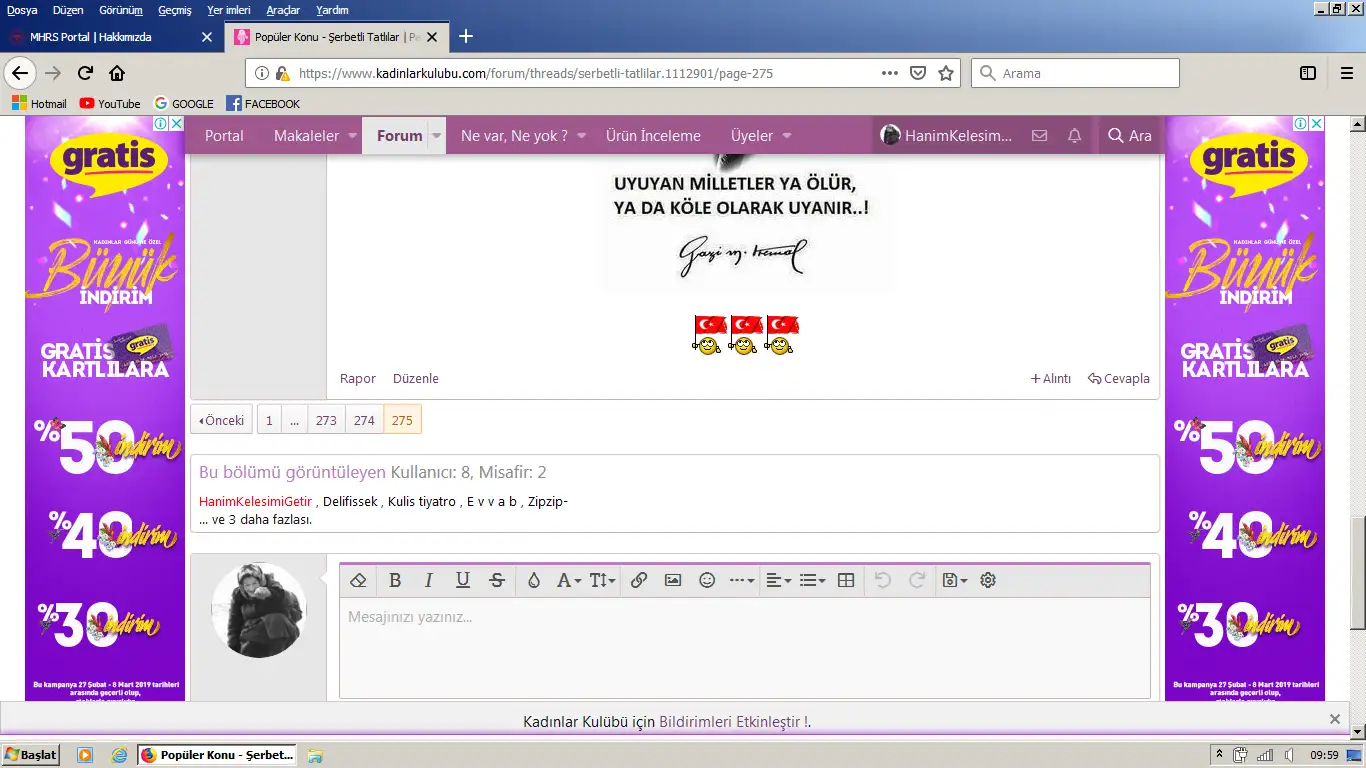Click the Firefox home button

coord(117,73)
